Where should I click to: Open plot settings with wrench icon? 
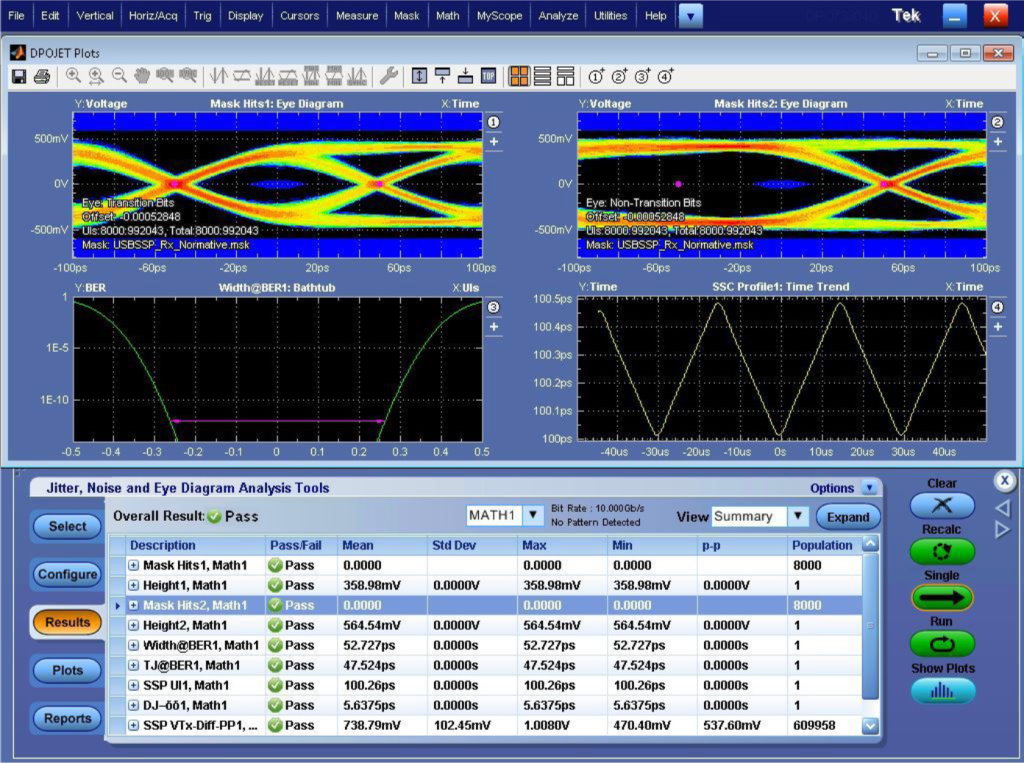(x=389, y=76)
